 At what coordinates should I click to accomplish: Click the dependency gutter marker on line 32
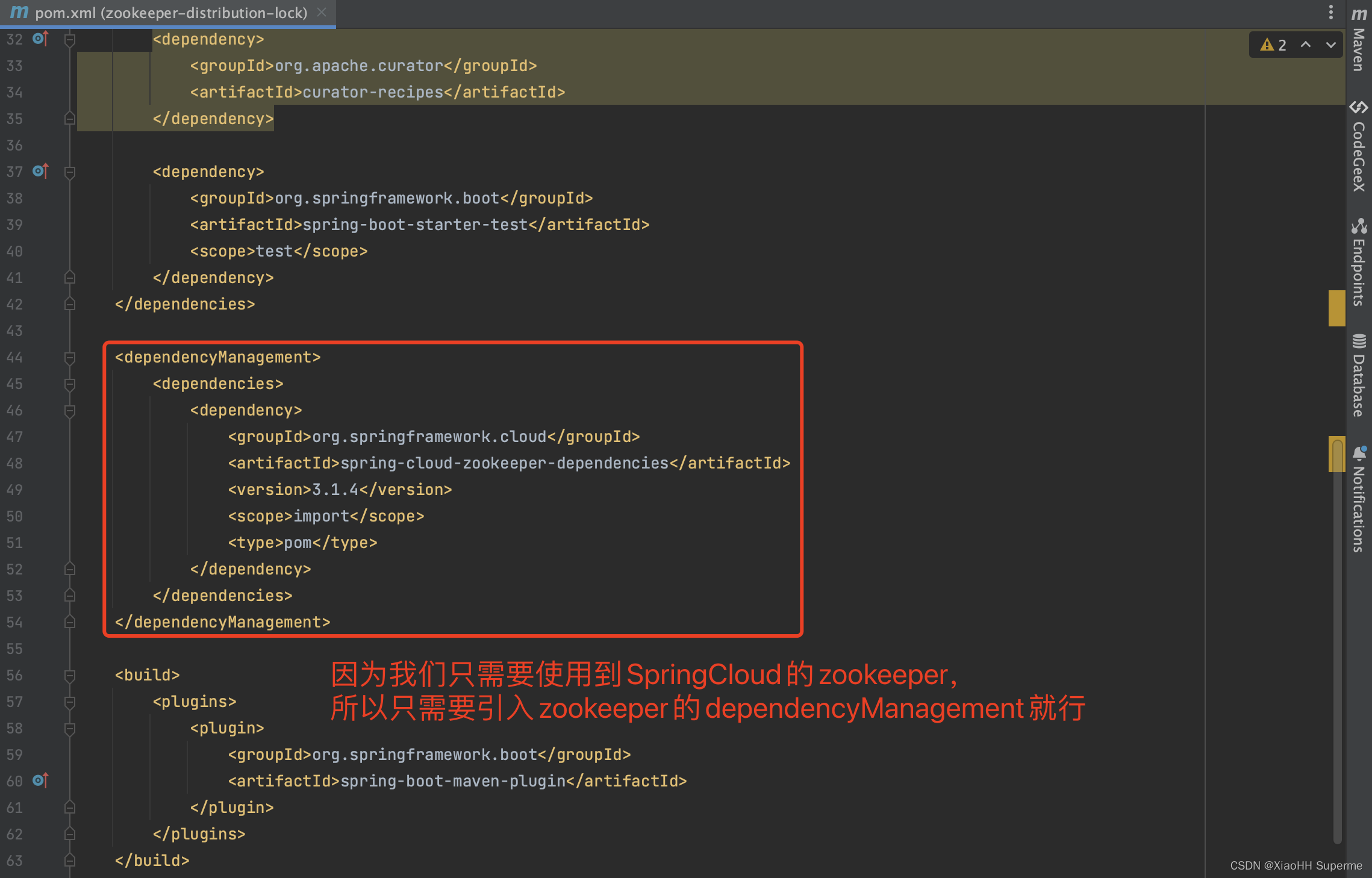[x=40, y=39]
